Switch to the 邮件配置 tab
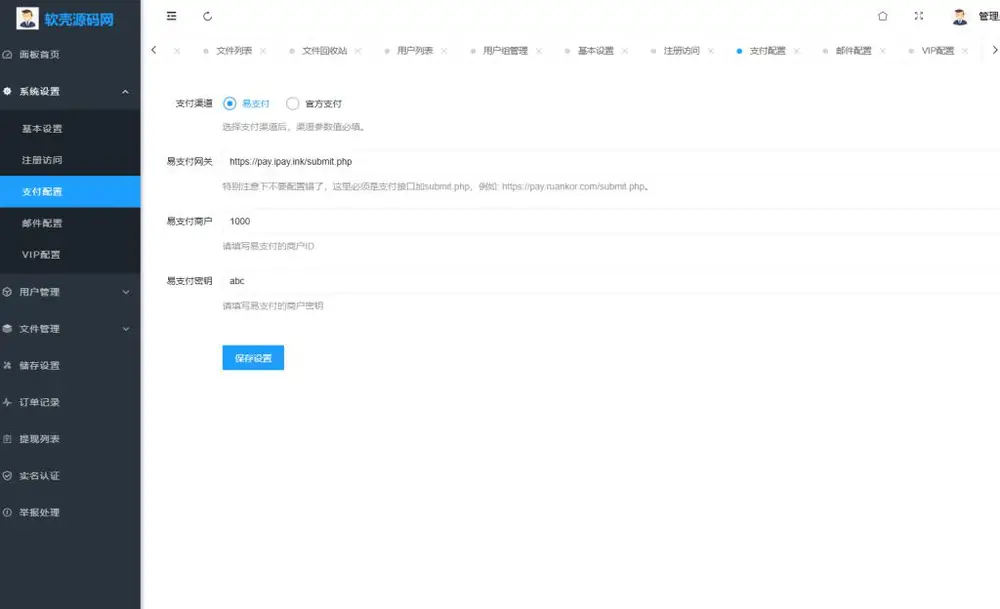The width and height of the screenshot is (1000, 609). 853,51
